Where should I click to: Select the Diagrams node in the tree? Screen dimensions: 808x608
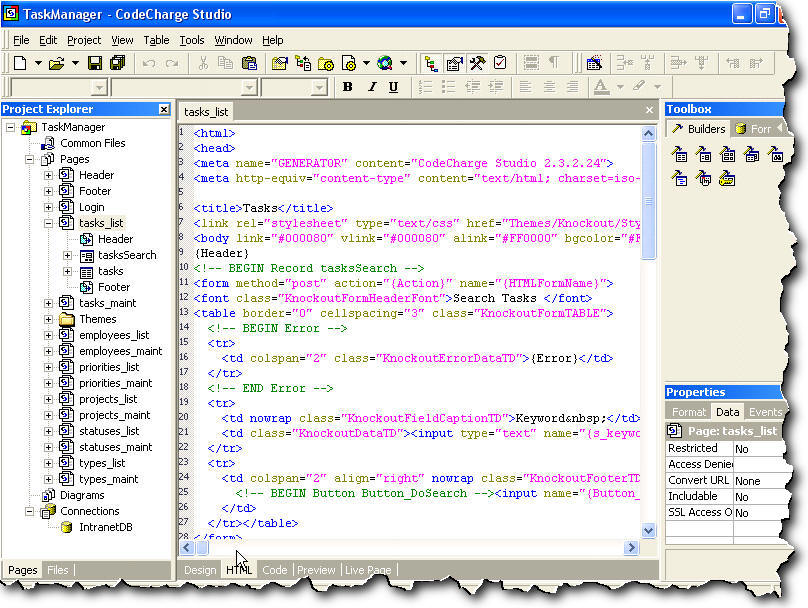tap(82, 495)
